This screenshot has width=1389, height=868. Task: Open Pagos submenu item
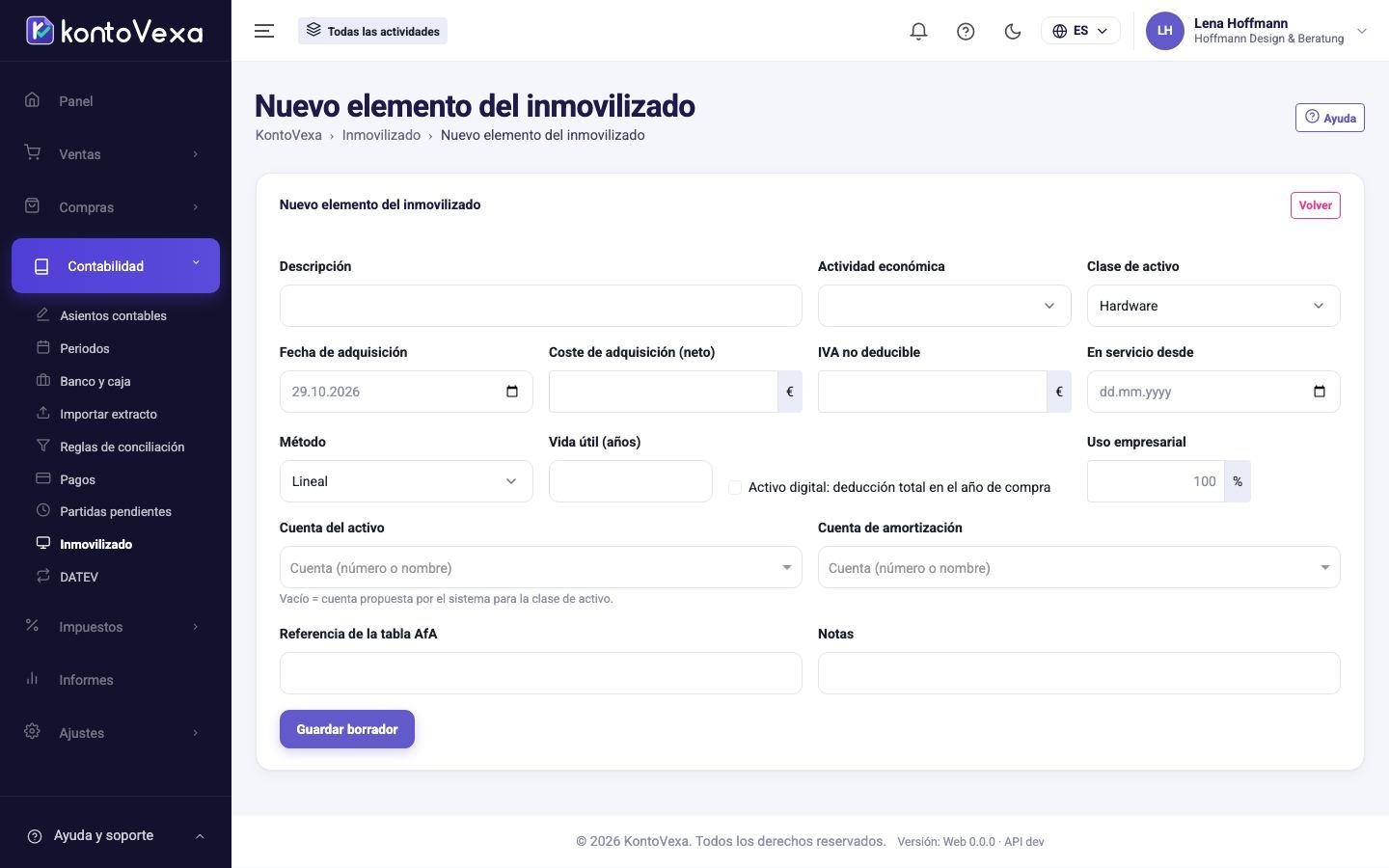pyautogui.click(x=77, y=479)
